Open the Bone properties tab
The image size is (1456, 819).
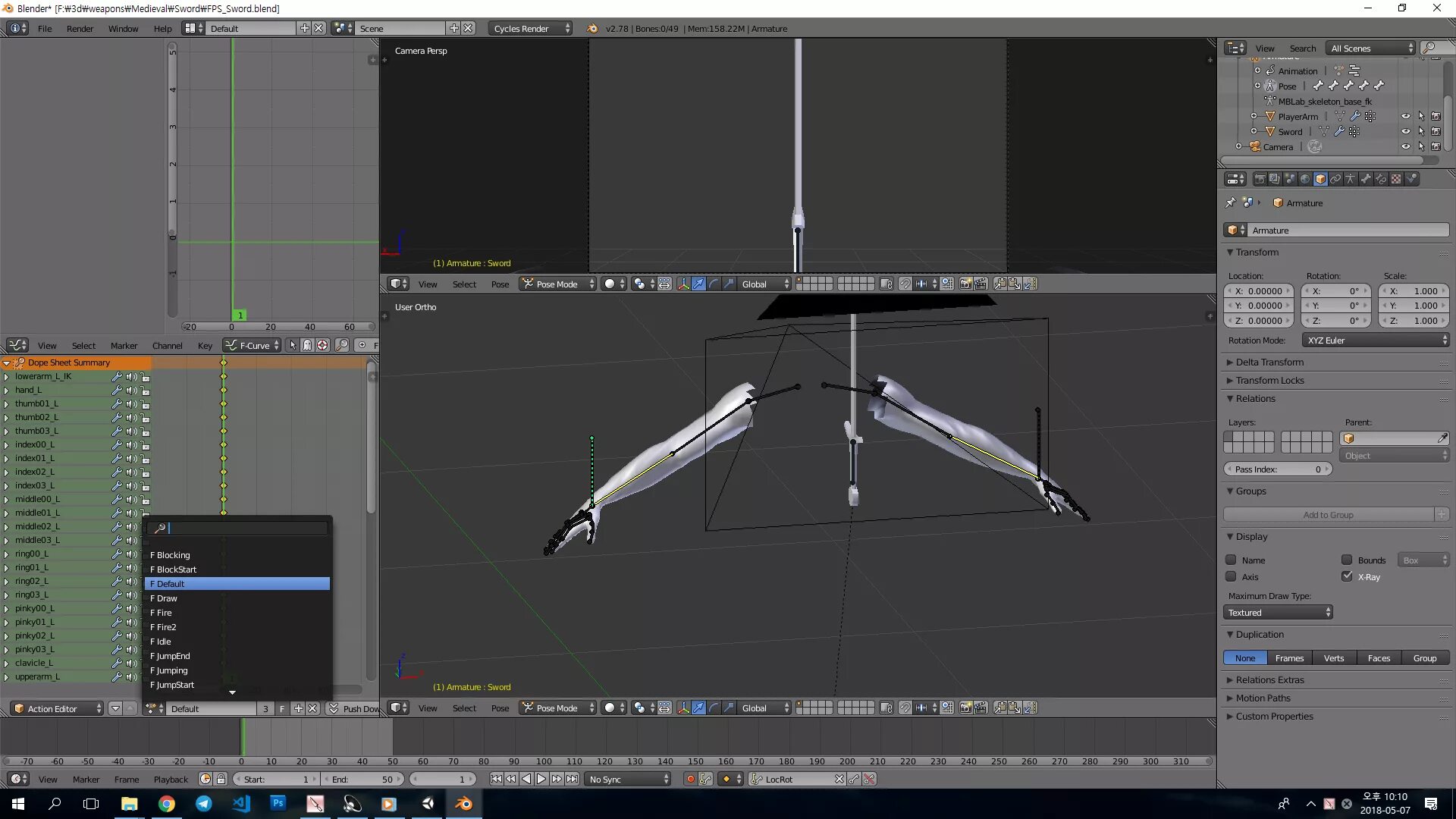(x=1366, y=179)
